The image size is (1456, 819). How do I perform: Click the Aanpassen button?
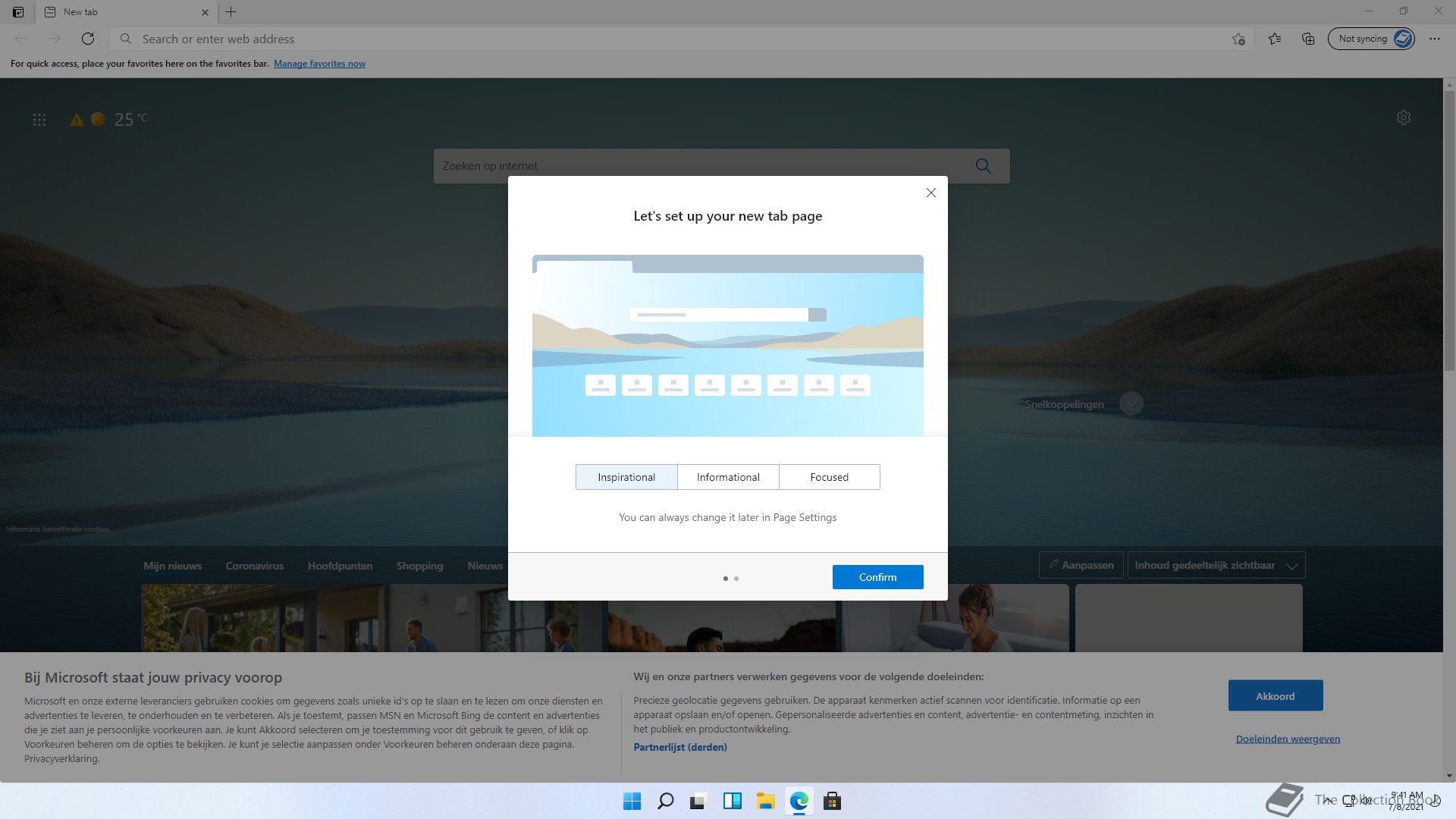pyautogui.click(x=1081, y=565)
